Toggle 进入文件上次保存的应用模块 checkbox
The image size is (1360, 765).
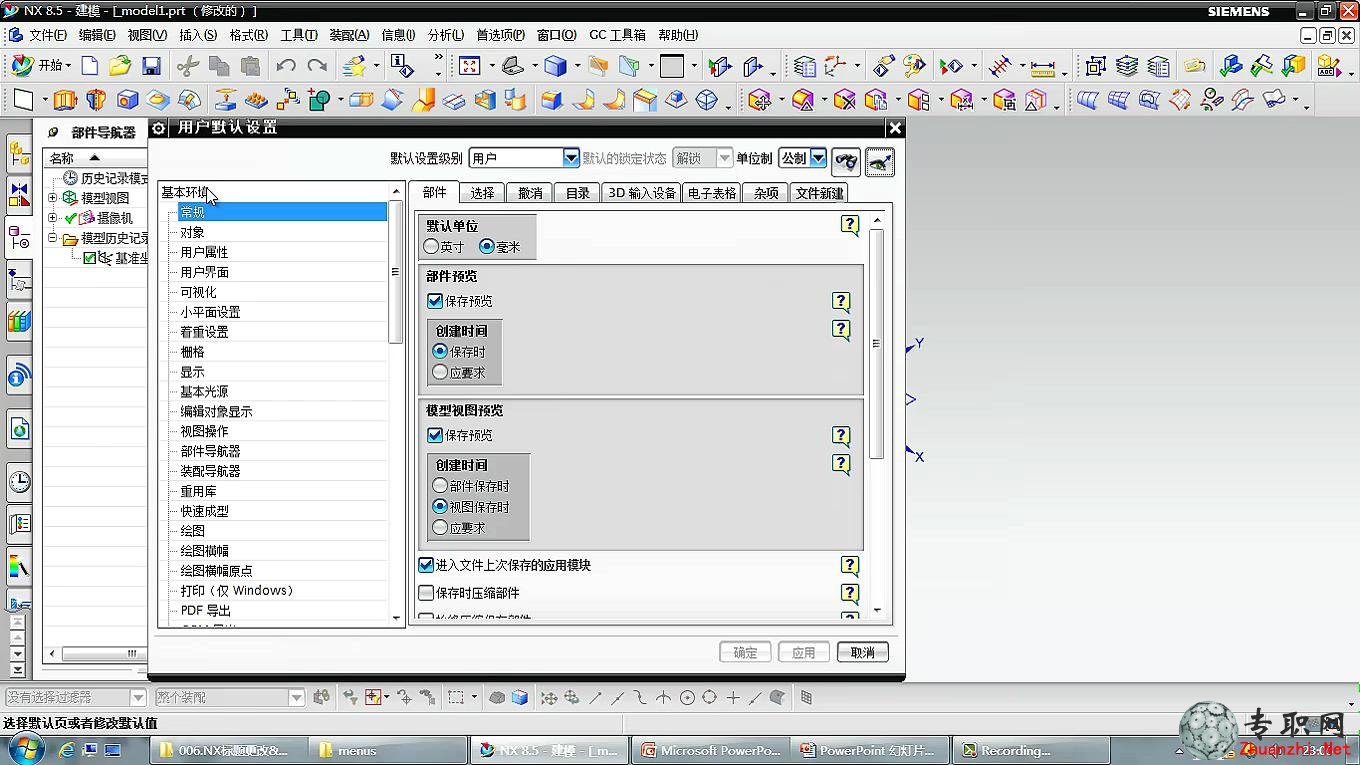(426, 565)
